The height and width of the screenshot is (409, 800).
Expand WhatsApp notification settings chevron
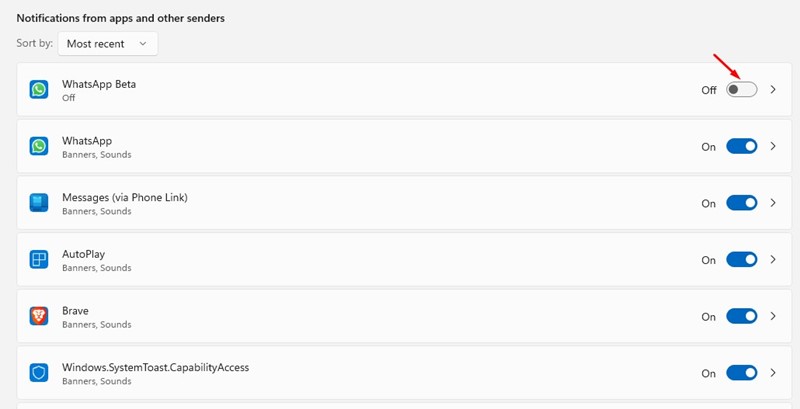pyautogui.click(x=773, y=146)
